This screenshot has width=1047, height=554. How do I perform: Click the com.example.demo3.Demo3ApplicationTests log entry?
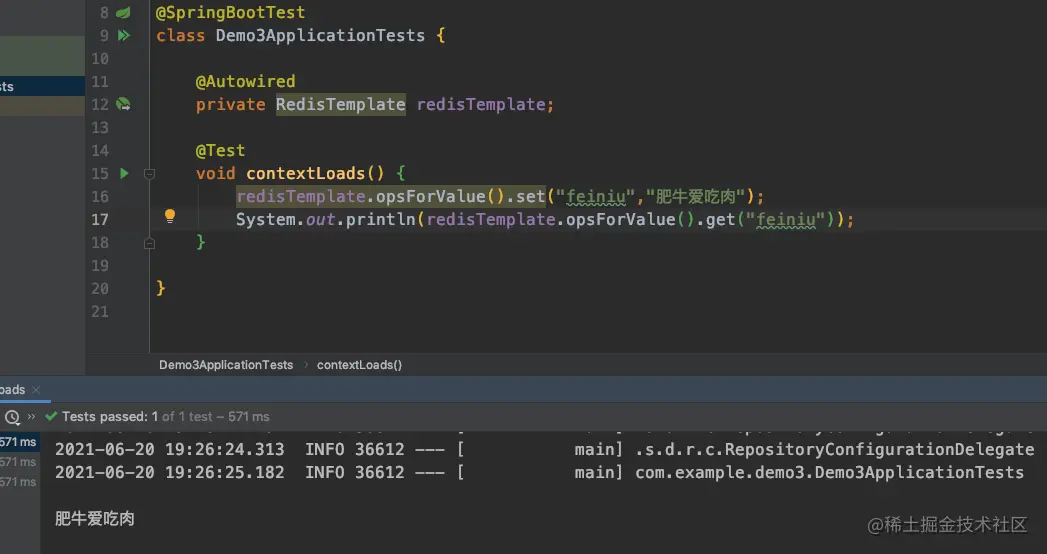829,473
